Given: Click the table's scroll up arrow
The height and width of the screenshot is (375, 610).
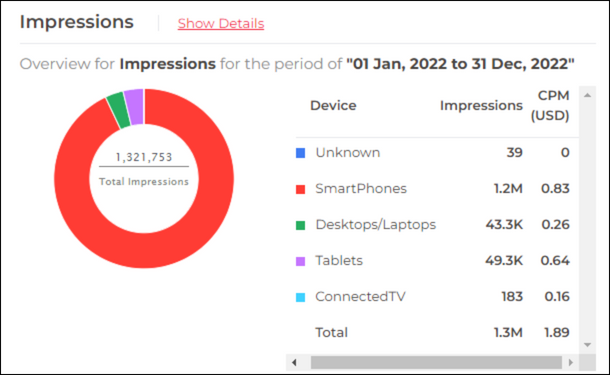Looking at the screenshot, I should point(587,95).
